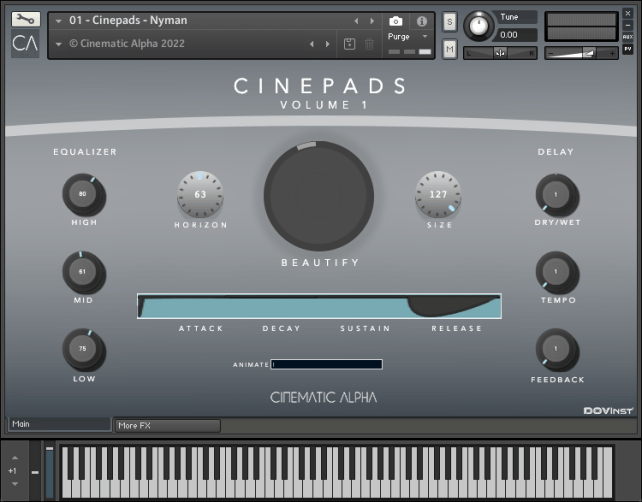Image resolution: width=642 pixels, height=502 pixels.
Task: Click the delay DRY/WET knob
Action: 556,195
